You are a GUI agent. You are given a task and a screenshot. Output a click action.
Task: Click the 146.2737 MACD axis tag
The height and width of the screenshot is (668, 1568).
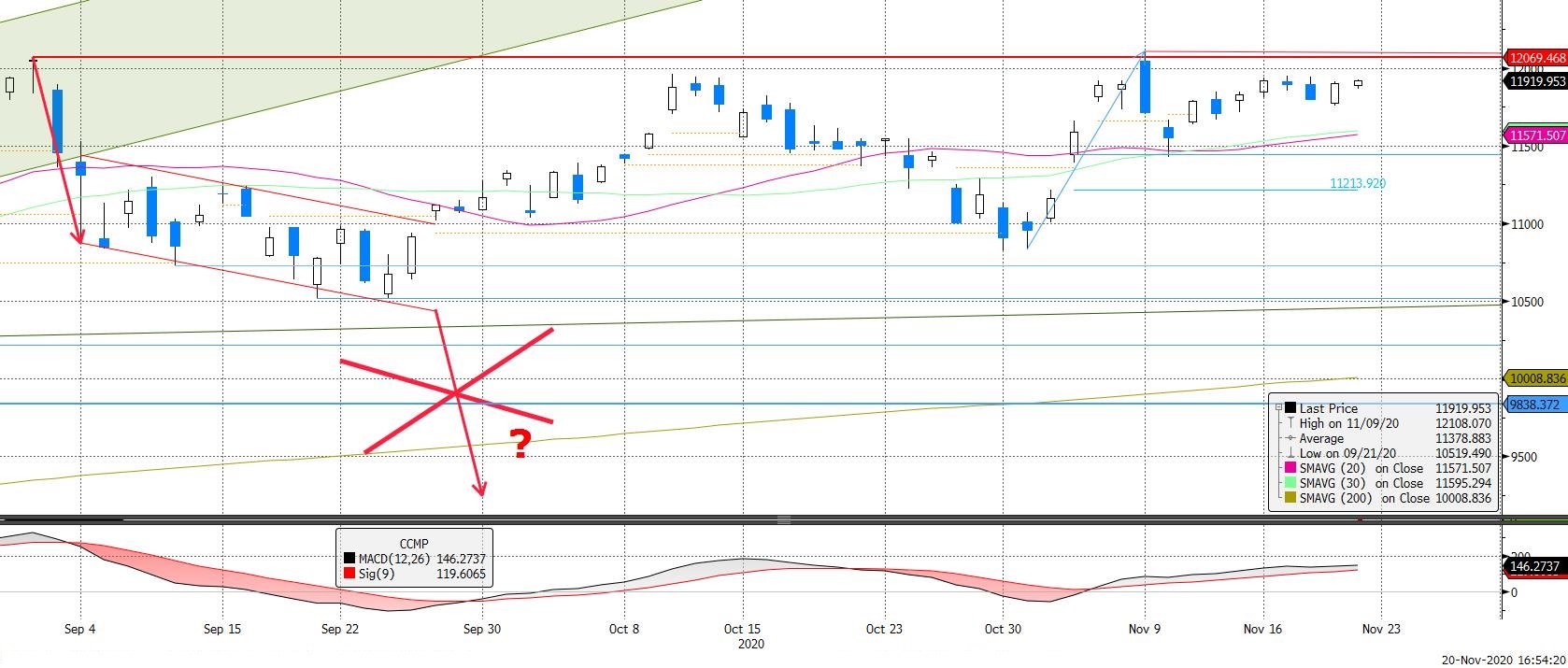1535,566
